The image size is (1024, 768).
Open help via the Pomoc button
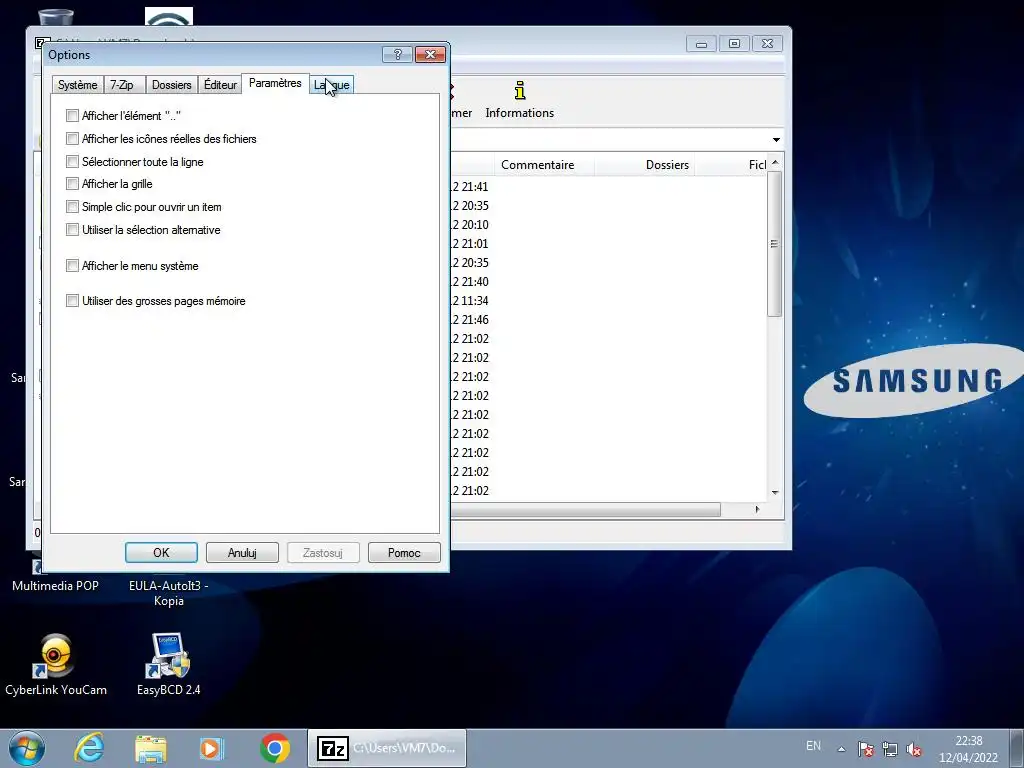tap(404, 552)
